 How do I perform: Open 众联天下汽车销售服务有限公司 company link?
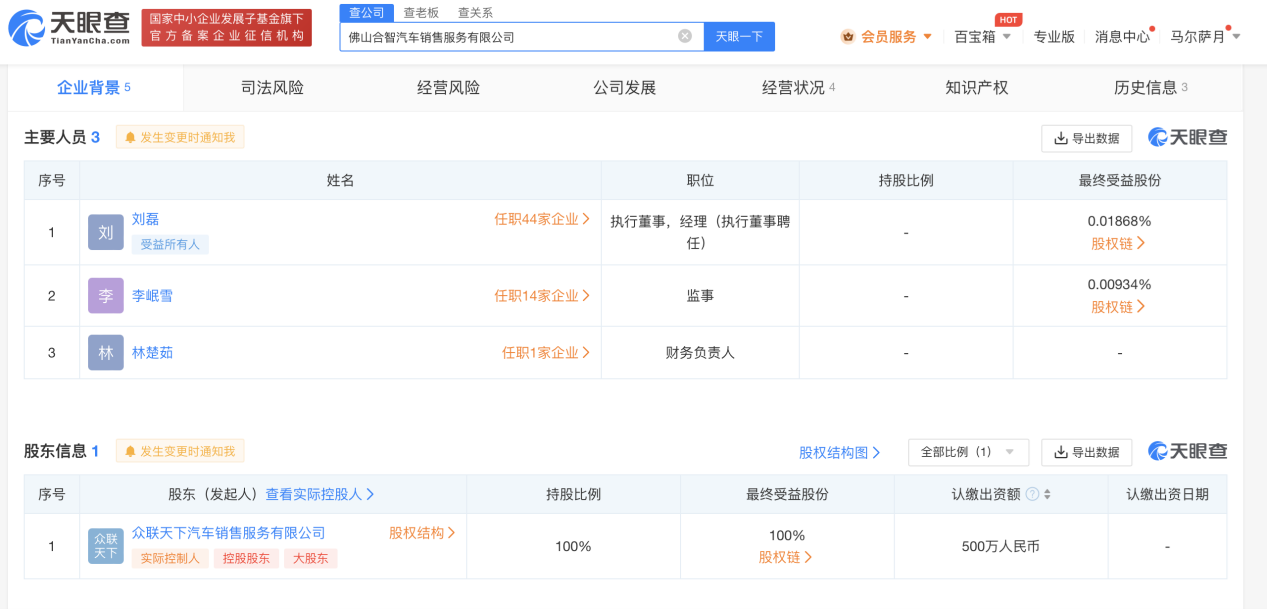pyautogui.click(x=229, y=533)
